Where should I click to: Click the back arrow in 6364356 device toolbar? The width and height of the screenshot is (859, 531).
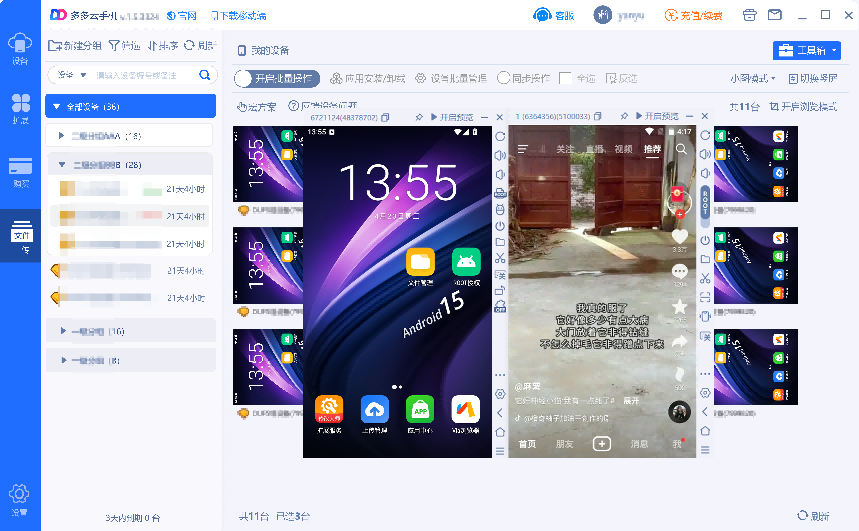coord(705,412)
